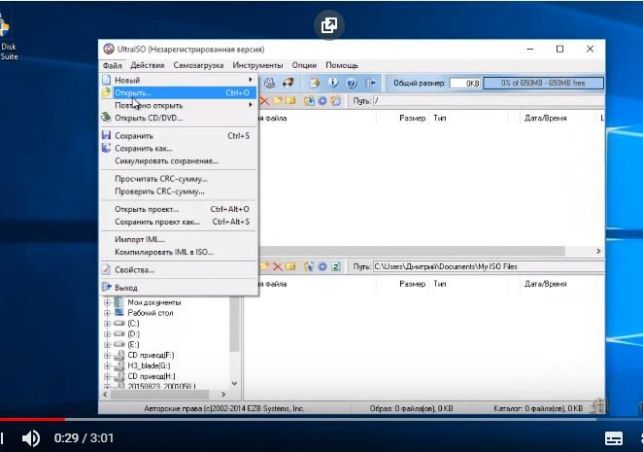The image size is (643, 452).
Task: Mute the video with the speaker icon
Action: point(31,438)
